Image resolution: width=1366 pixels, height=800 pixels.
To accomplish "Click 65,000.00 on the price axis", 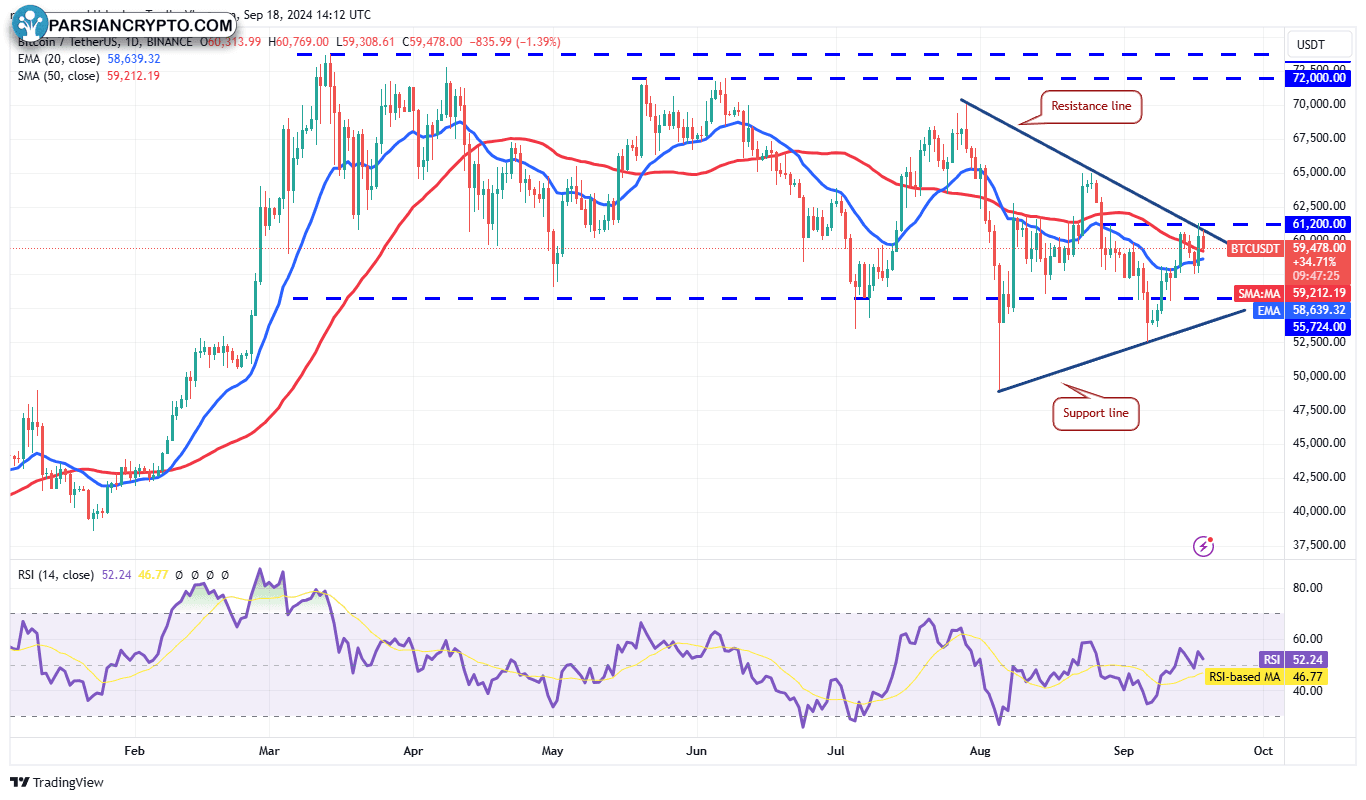I will [1319, 172].
